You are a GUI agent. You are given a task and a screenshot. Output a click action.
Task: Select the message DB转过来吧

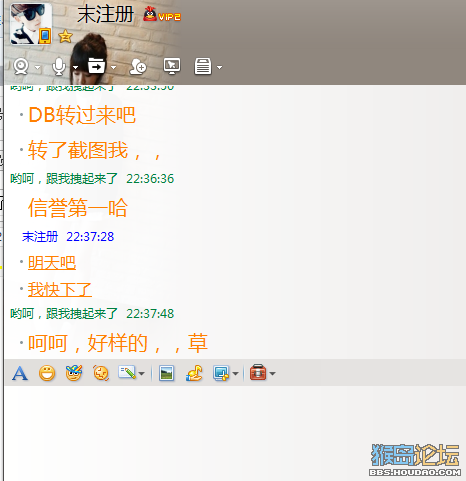tap(82, 115)
